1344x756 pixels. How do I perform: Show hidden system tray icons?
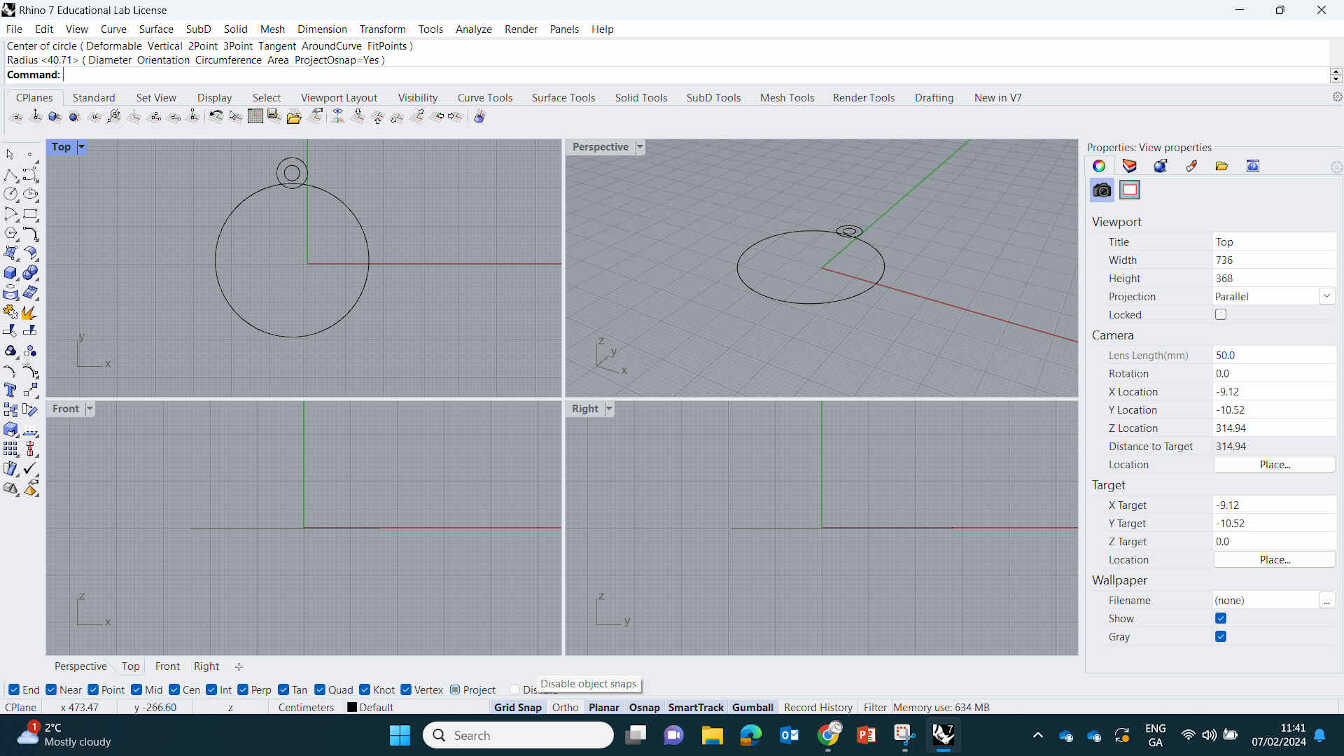(1037, 736)
